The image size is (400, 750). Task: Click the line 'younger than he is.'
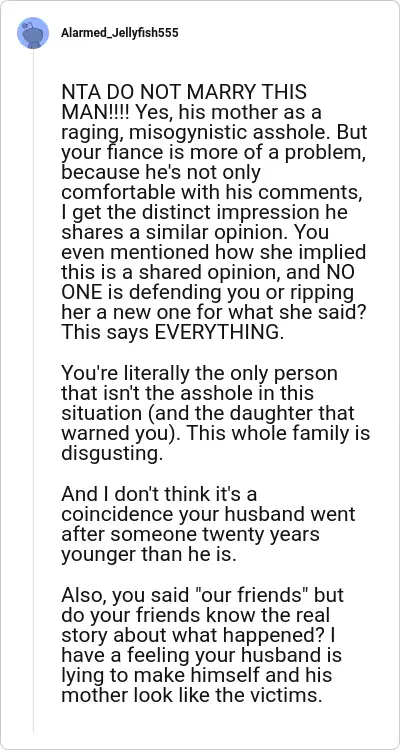[149, 554]
